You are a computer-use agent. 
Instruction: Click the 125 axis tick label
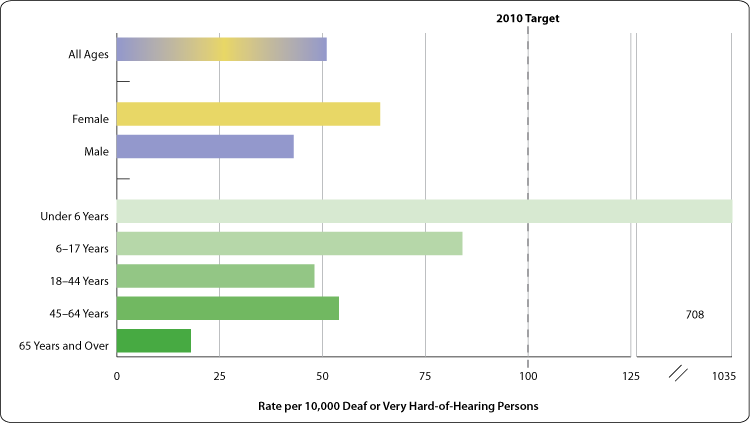[631, 376]
